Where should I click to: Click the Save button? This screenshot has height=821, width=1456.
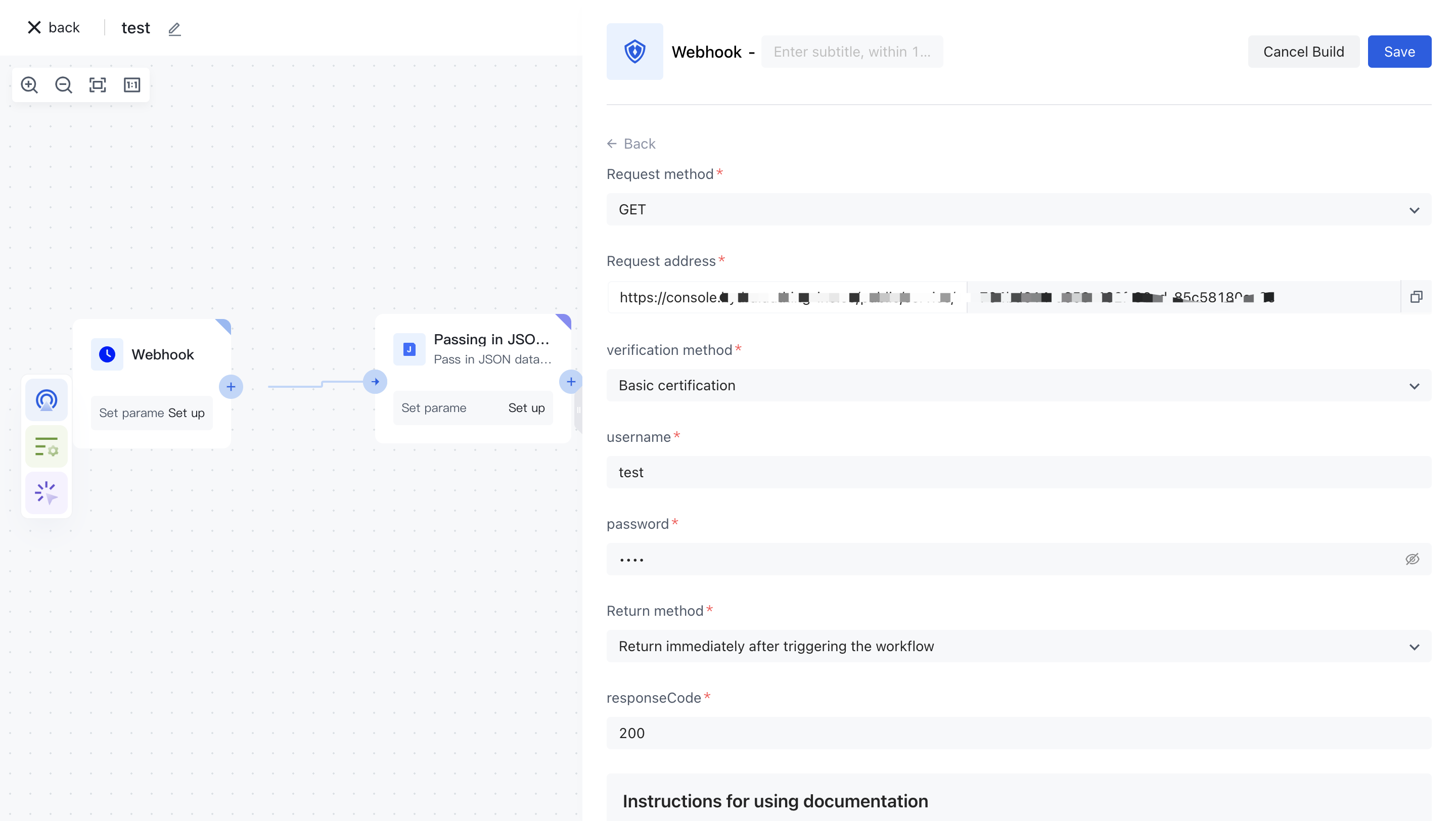1399,52
